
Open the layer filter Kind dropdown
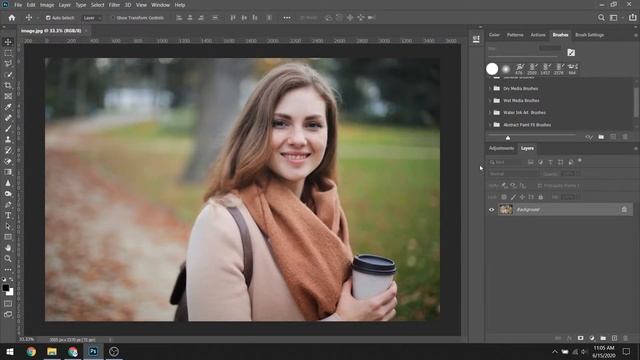tap(505, 162)
